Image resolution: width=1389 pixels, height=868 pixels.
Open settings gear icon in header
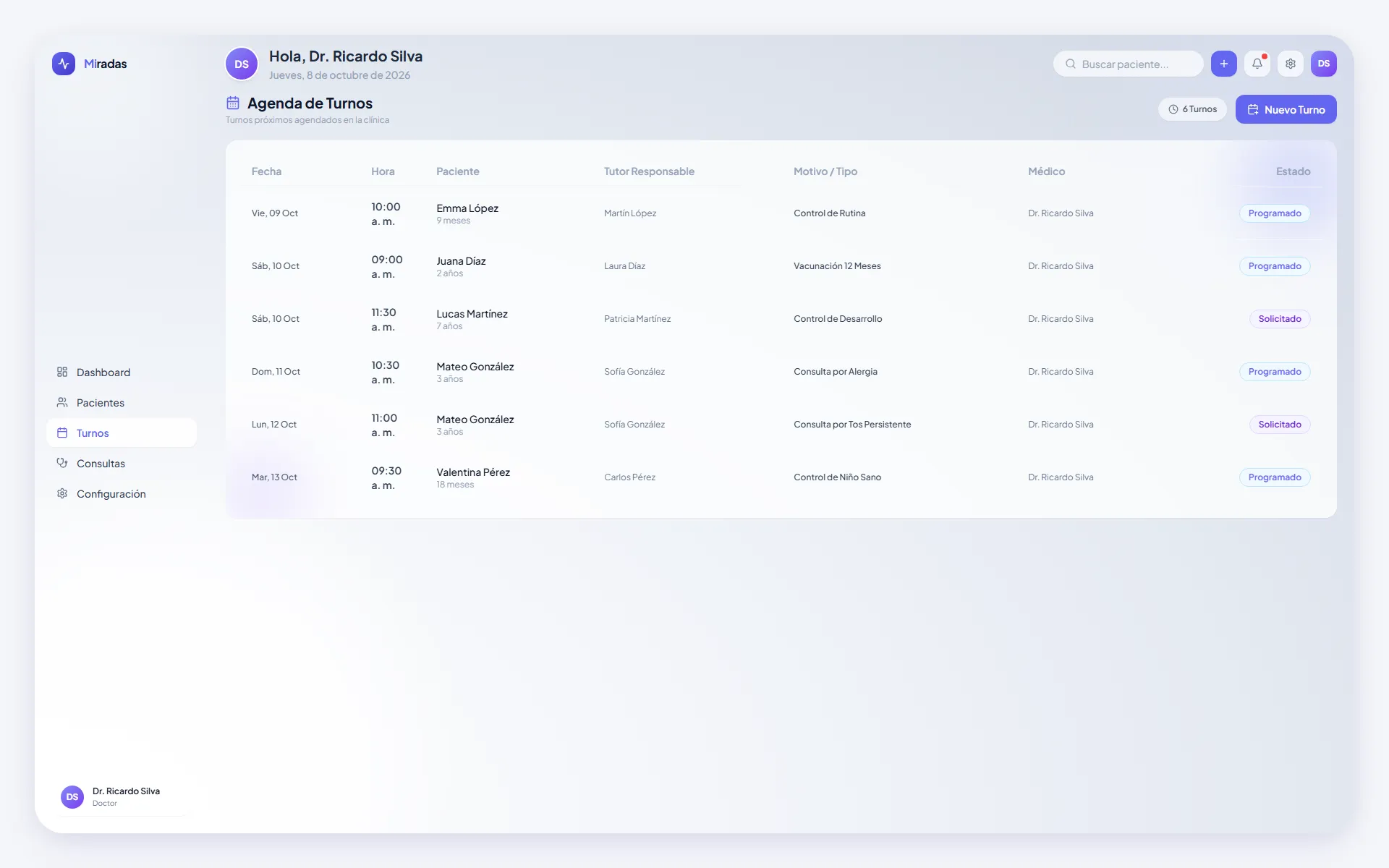[x=1291, y=64]
